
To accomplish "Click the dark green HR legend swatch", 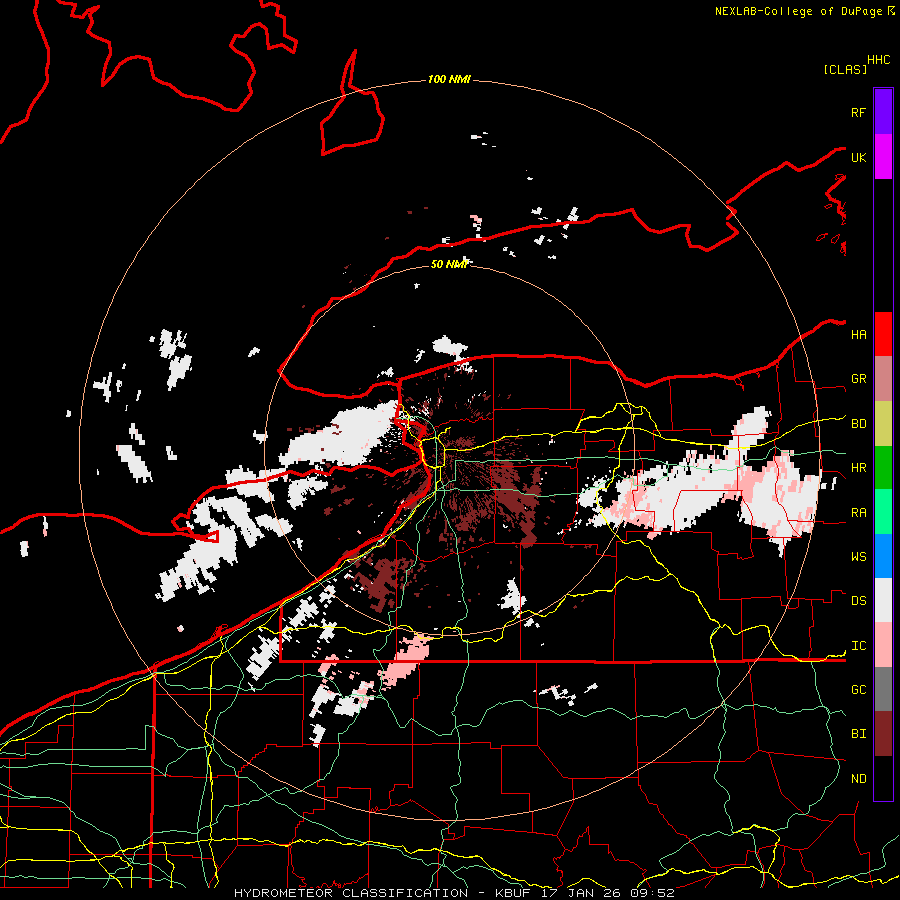I will pos(883,468).
